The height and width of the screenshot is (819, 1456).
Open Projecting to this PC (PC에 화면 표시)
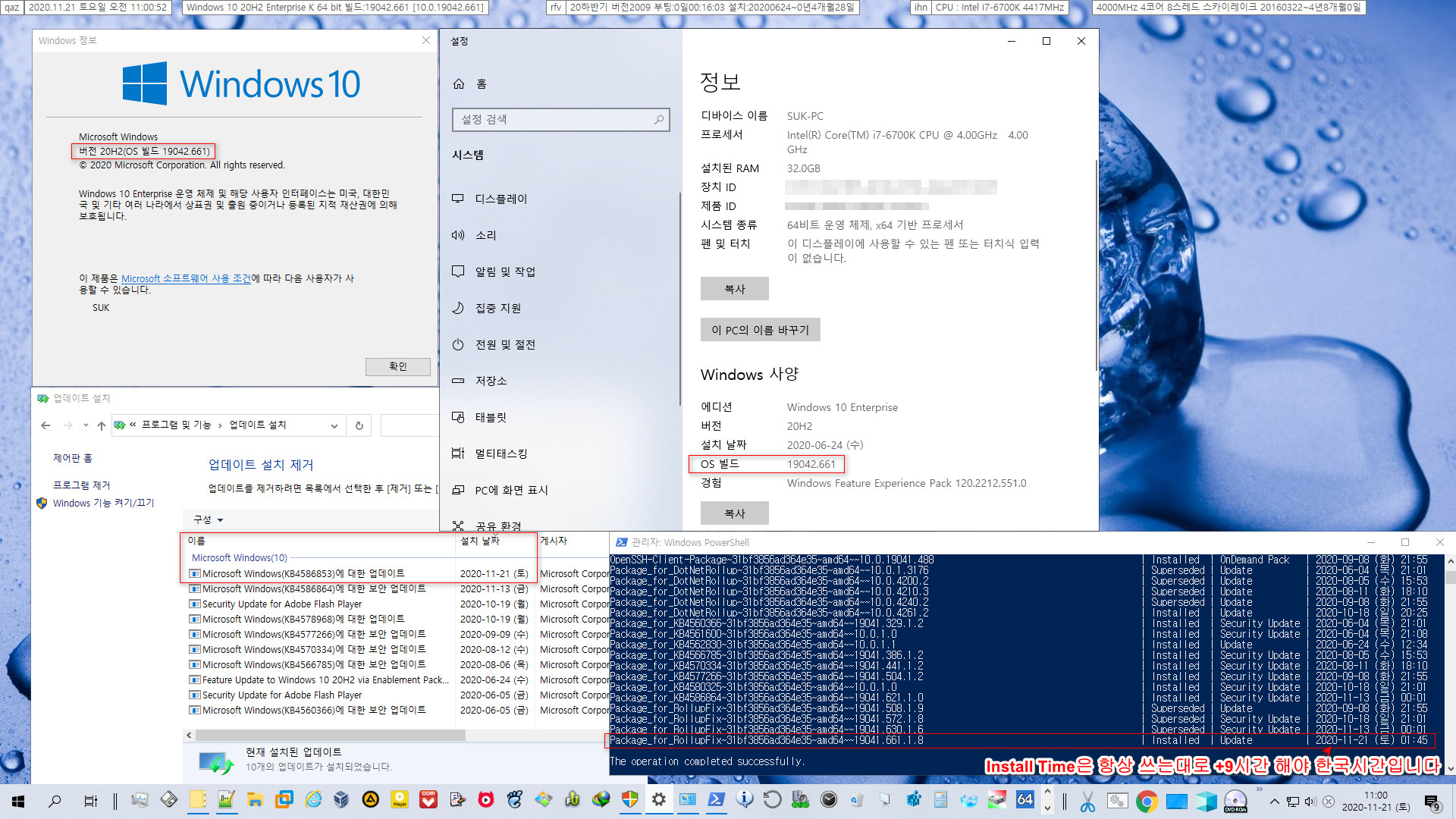pyautogui.click(x=500, y=490)
